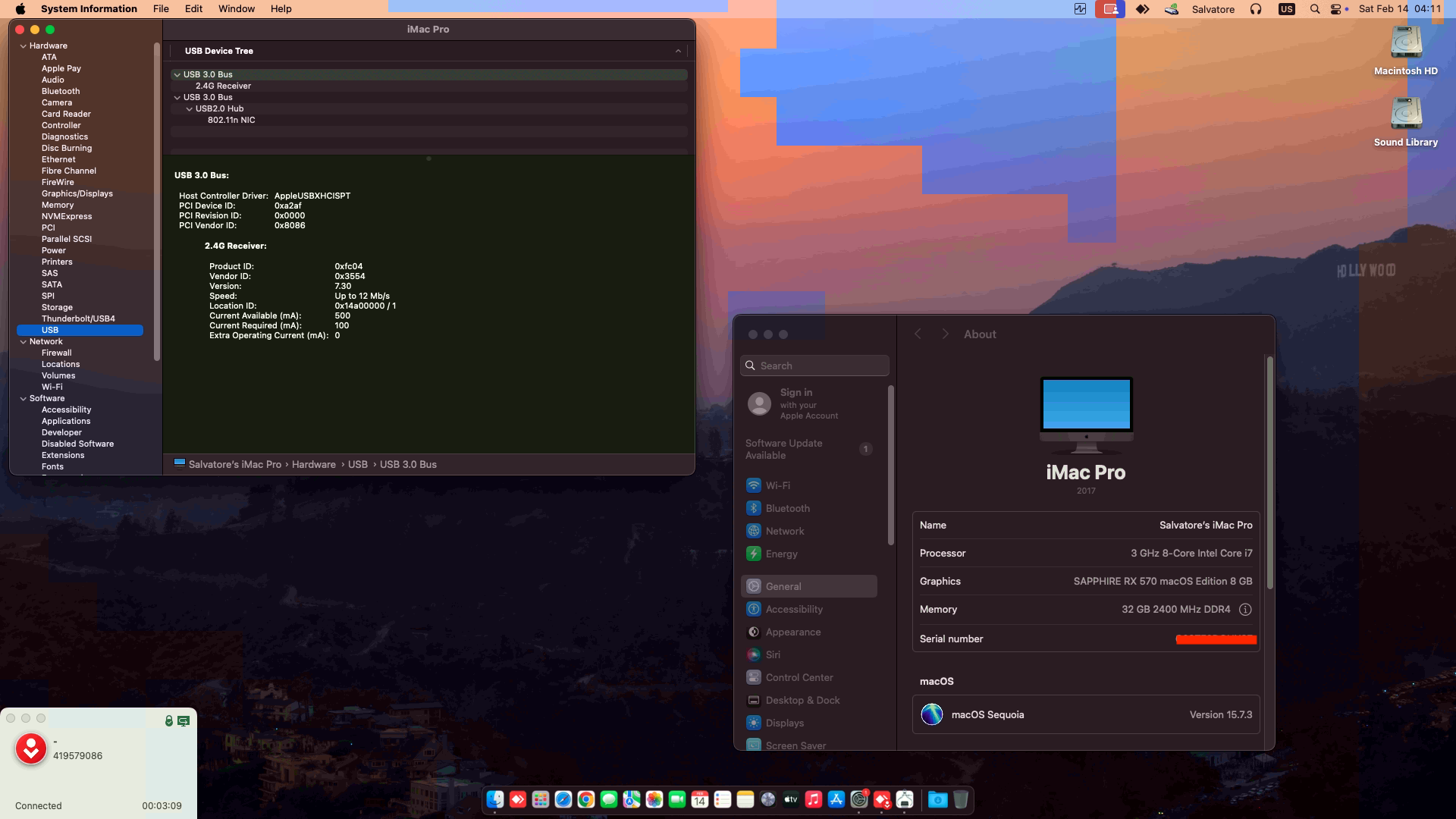Screen dimensions: 1456x819
Task: Launch FaceTime from the Dock
Action: [x=677, y=799]
